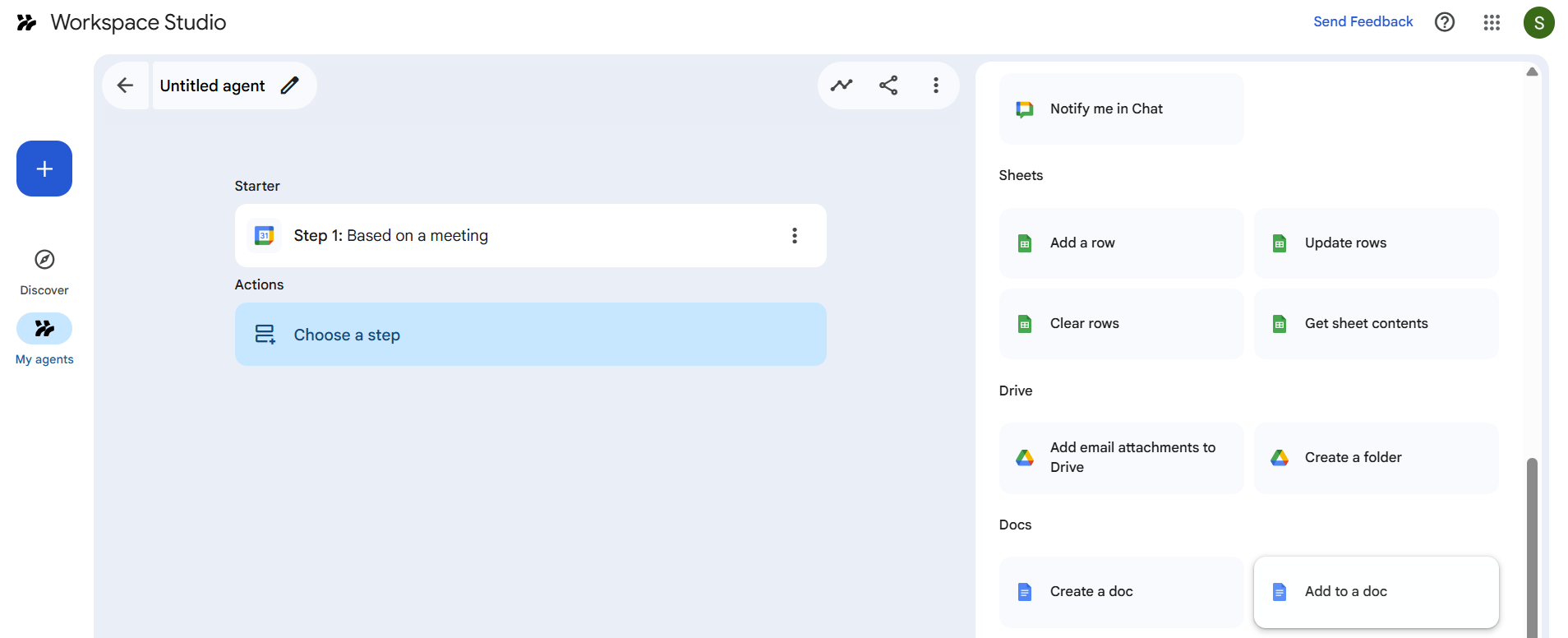Click the Send Feedback link
The width and height of the screenshot is (1568, 638).
coord(1363,22)
